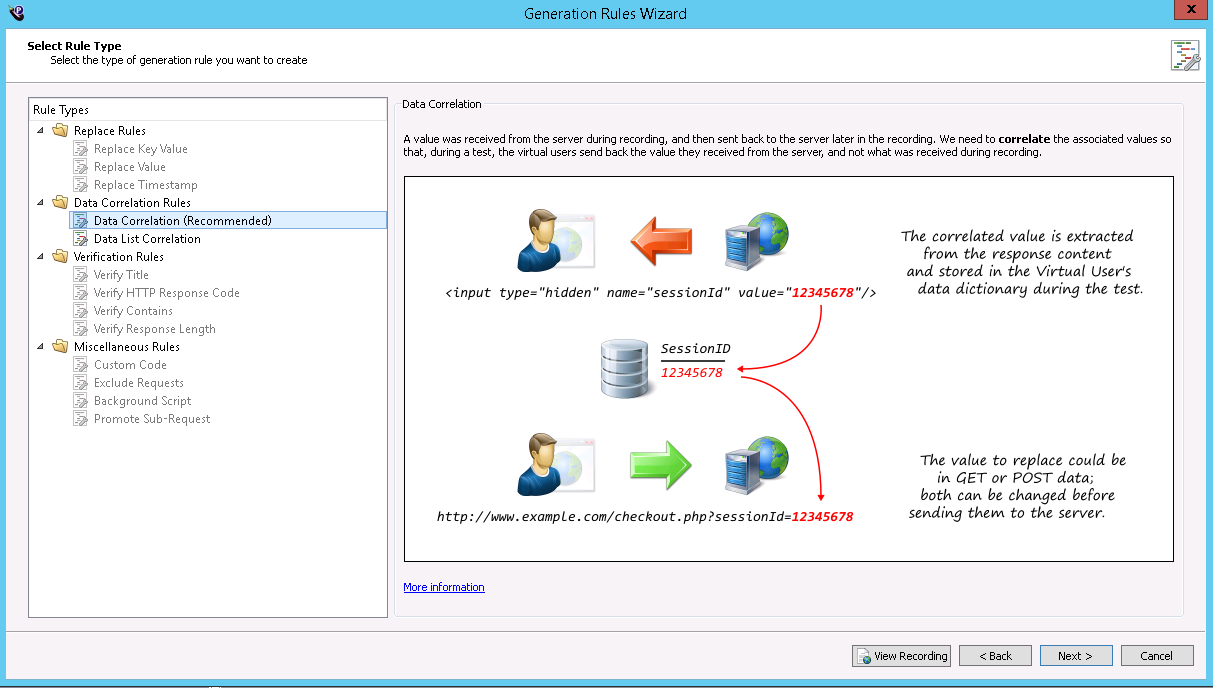
Task: Collapse the Verification Rules tree node
Action: [40, 257]
